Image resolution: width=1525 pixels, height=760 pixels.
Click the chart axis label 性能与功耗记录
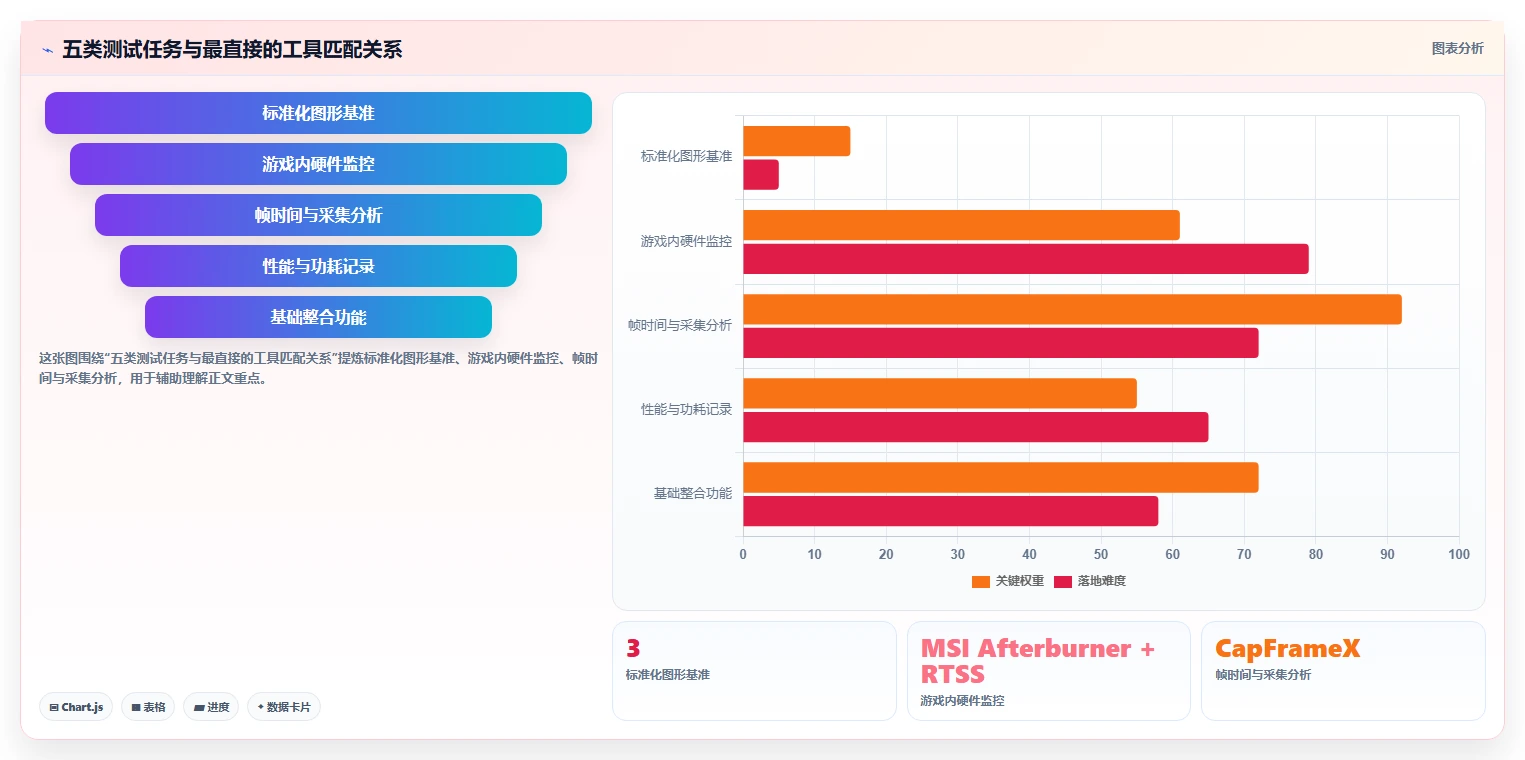coord(687,409)
